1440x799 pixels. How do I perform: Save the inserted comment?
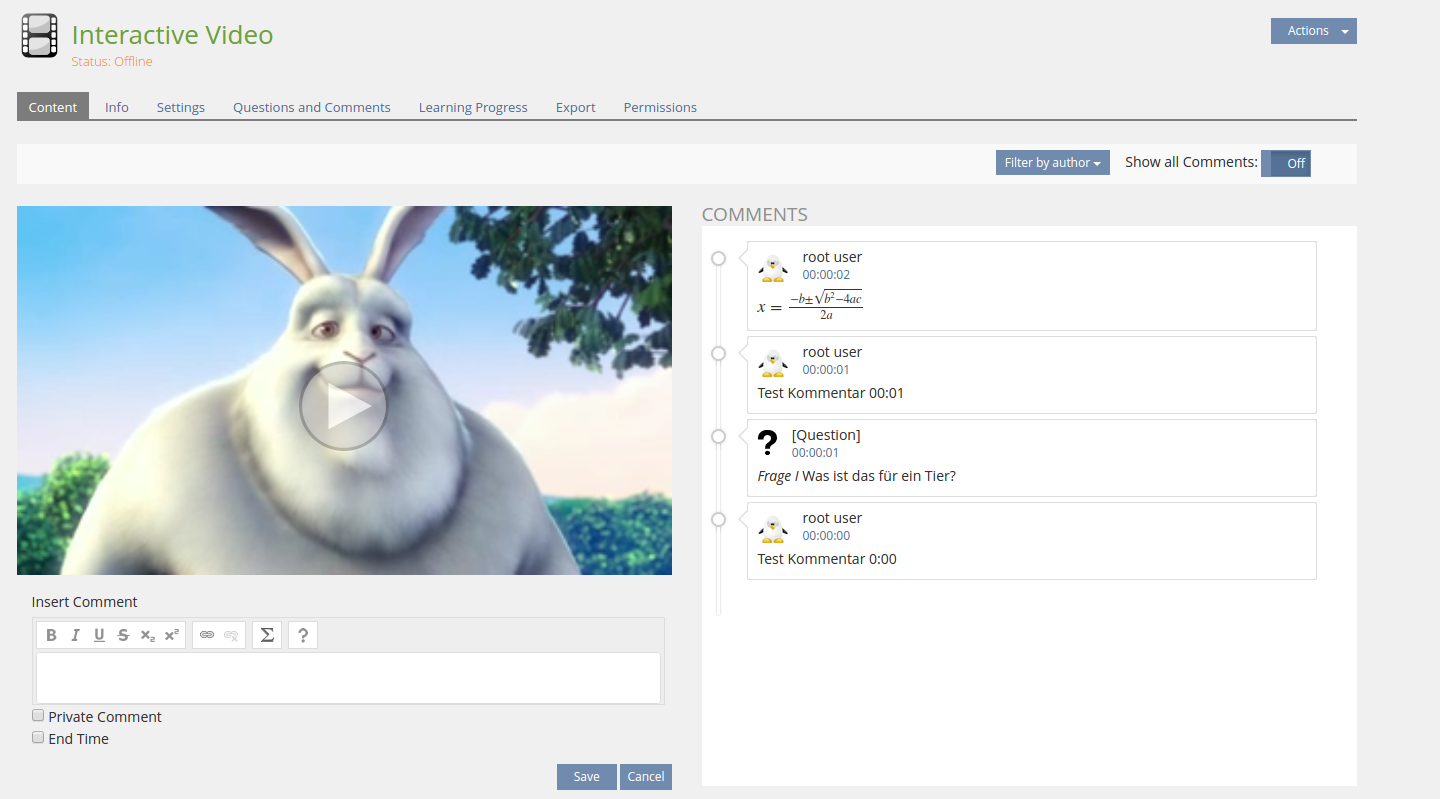click(x=587, y=777)
